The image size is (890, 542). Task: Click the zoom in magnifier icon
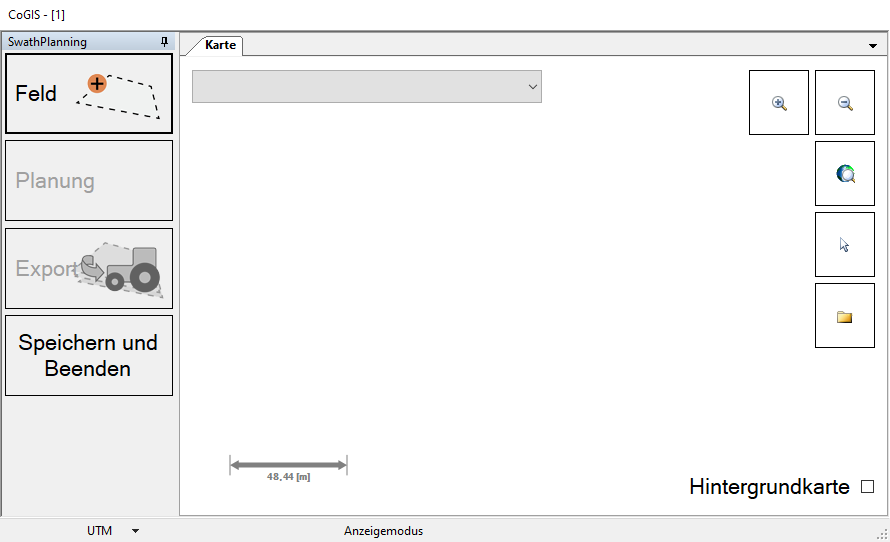coord(779,103)
